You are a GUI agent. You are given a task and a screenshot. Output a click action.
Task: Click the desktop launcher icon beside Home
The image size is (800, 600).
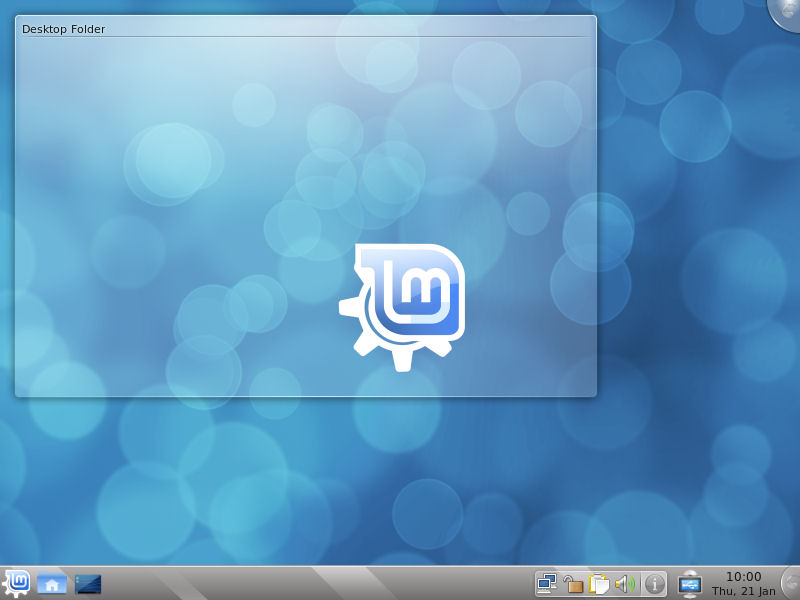coord(88,584)
